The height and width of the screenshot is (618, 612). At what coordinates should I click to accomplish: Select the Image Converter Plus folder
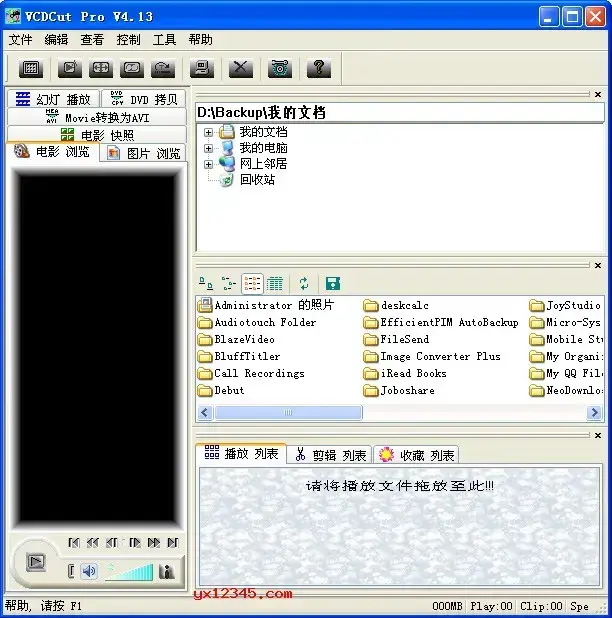tap(432, 356)
